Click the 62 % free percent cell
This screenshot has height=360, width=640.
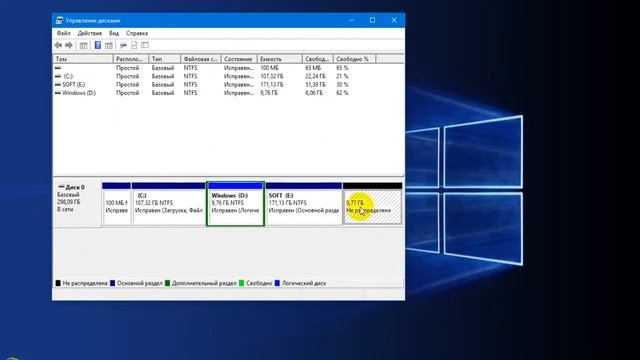click(342, 93)
